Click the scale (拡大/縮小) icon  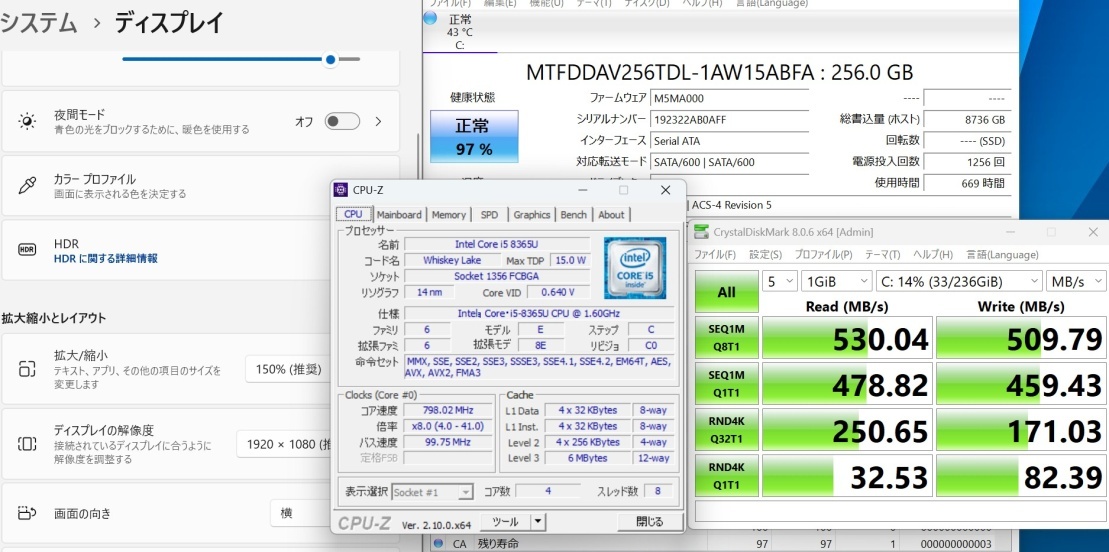pos(27,369)
